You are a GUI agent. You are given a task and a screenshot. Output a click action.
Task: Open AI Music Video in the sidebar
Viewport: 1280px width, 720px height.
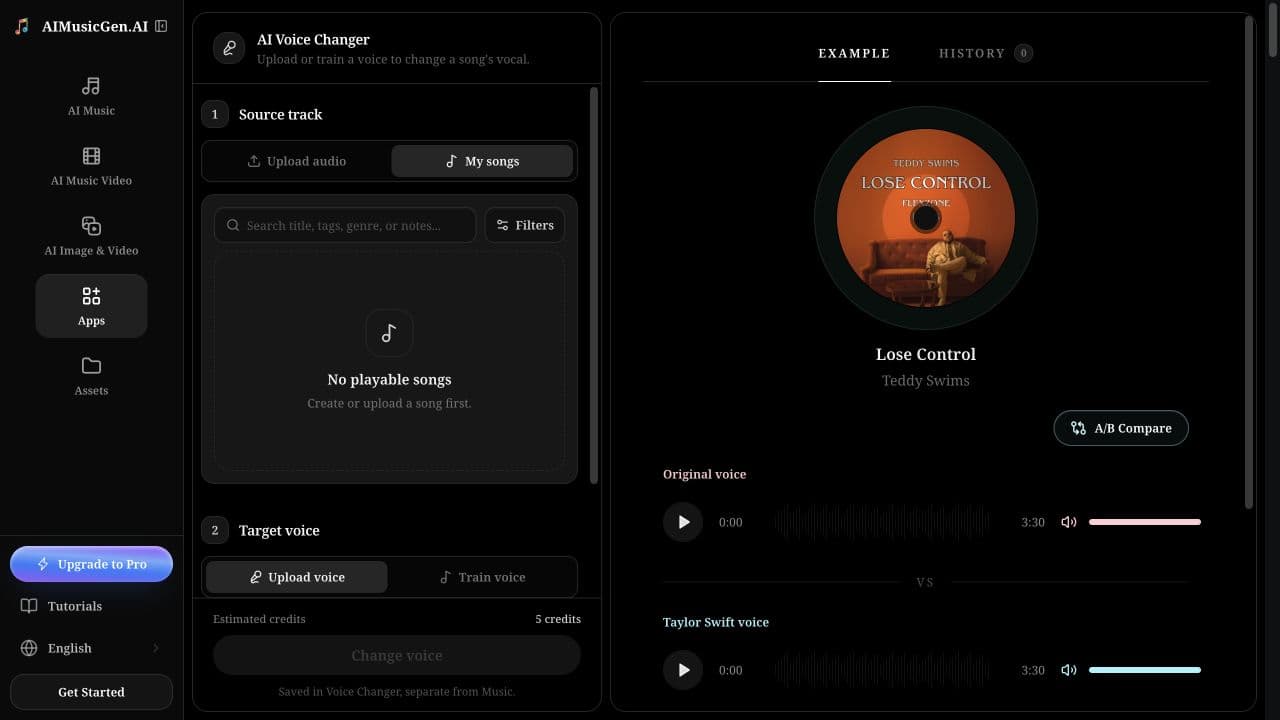click(91, 166)
